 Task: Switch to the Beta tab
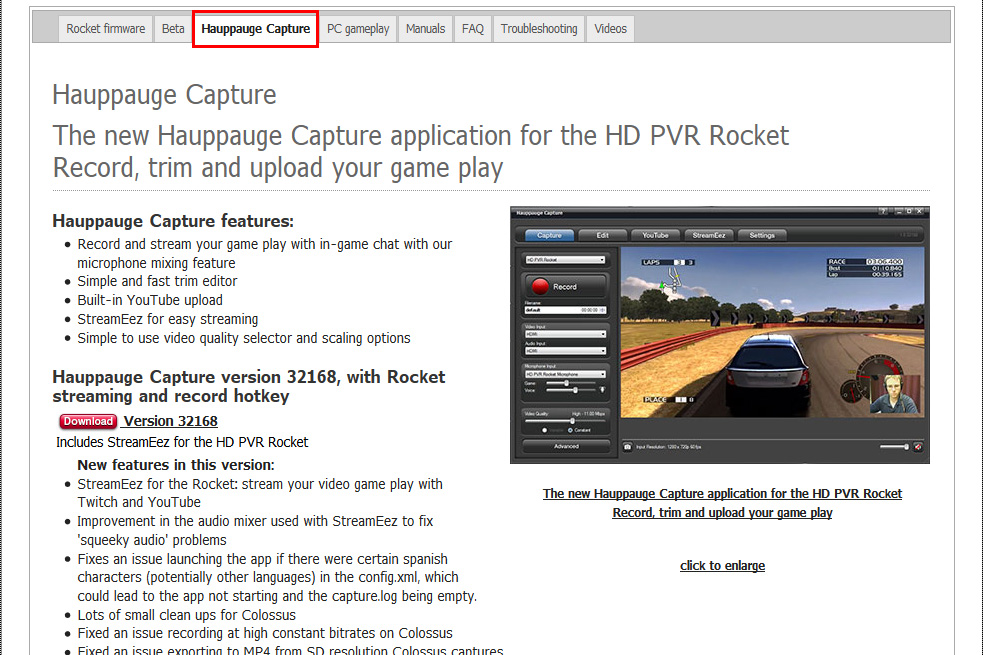(173, 29)
